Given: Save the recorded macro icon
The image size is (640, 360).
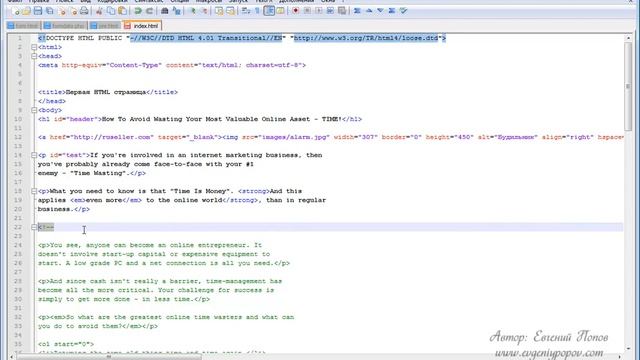Looking at the screenshot, I should tap(342, 11).
